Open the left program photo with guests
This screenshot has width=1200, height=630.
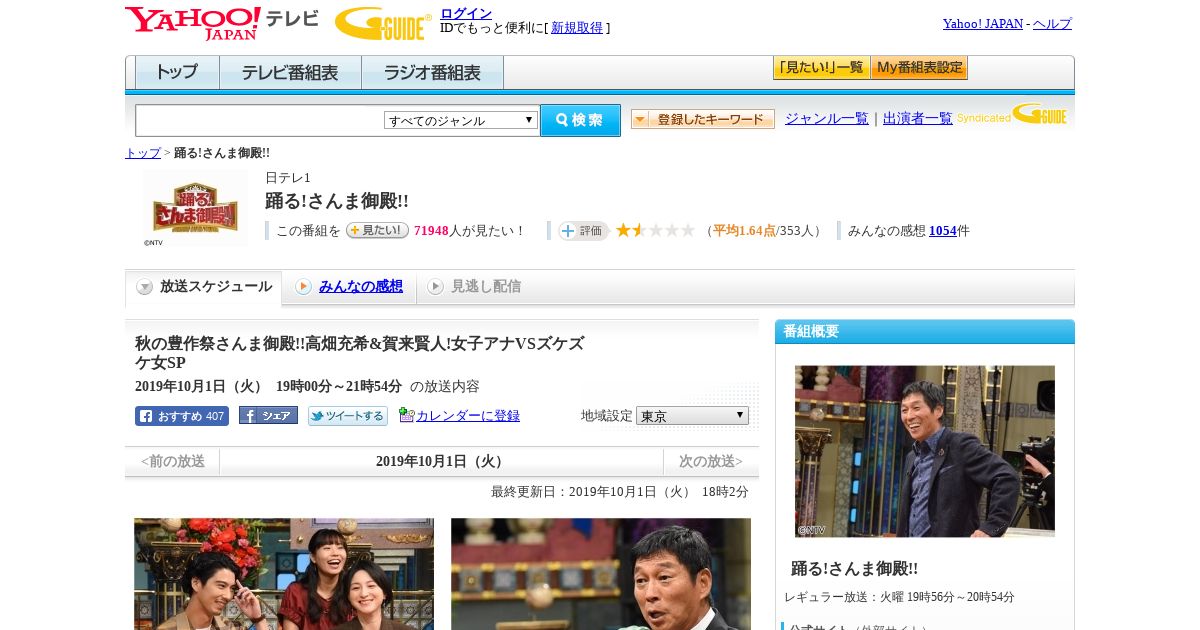click(x=284, y=574)
